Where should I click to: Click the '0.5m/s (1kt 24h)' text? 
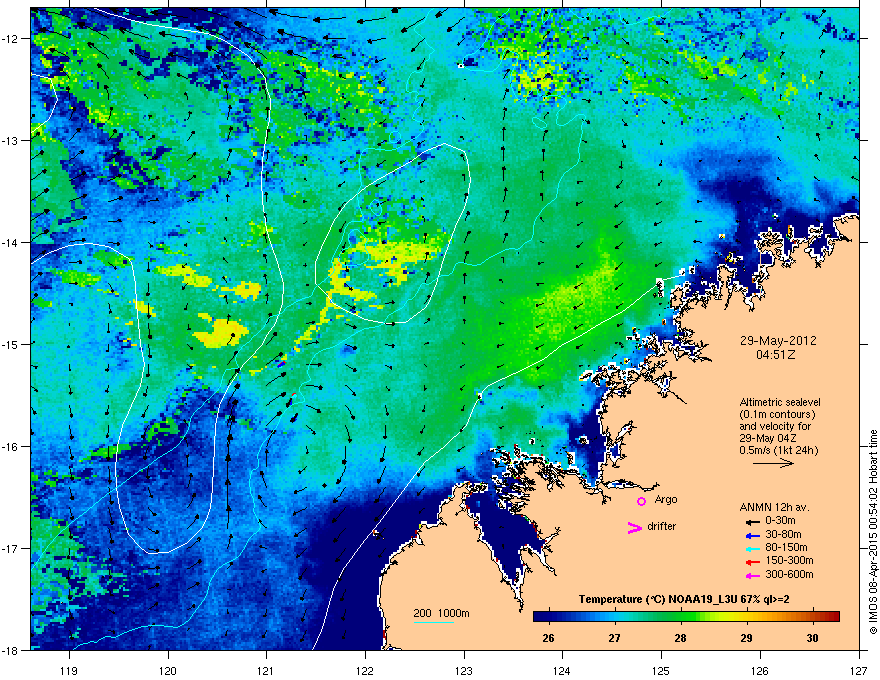pyautogui.click(x=778, y=450)
